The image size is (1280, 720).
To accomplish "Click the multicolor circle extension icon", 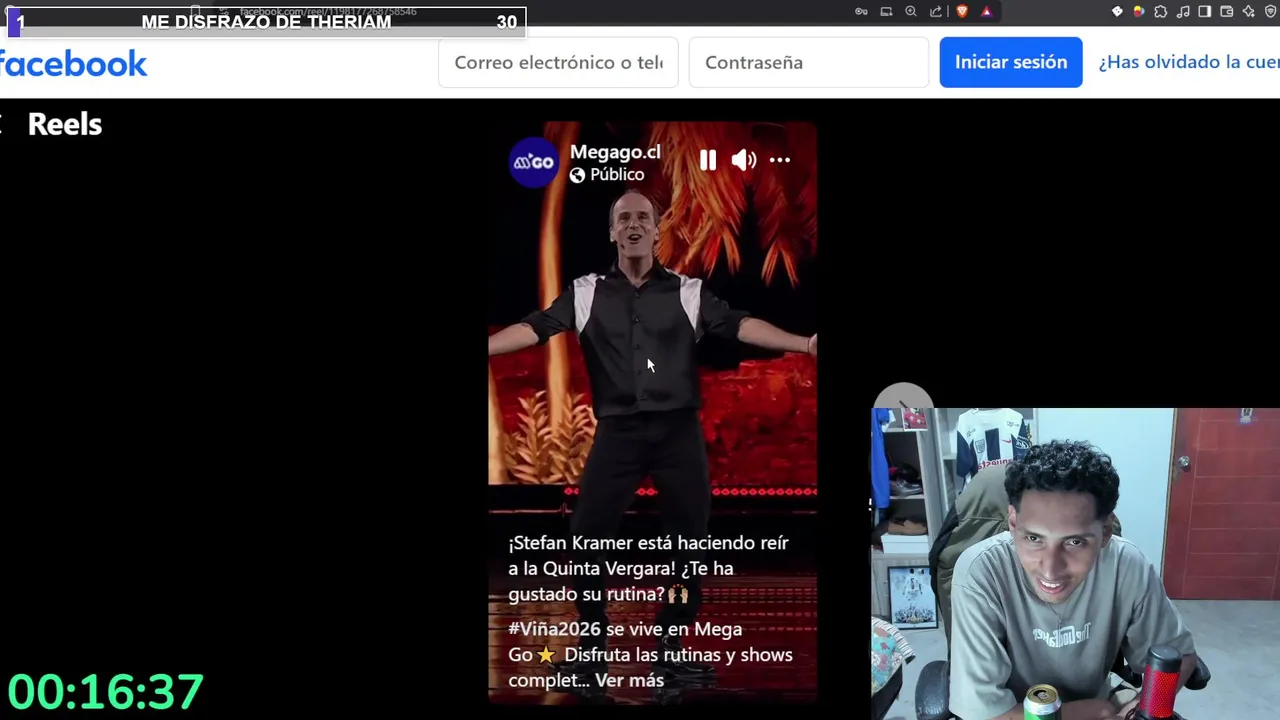I will pos(1139,12).
